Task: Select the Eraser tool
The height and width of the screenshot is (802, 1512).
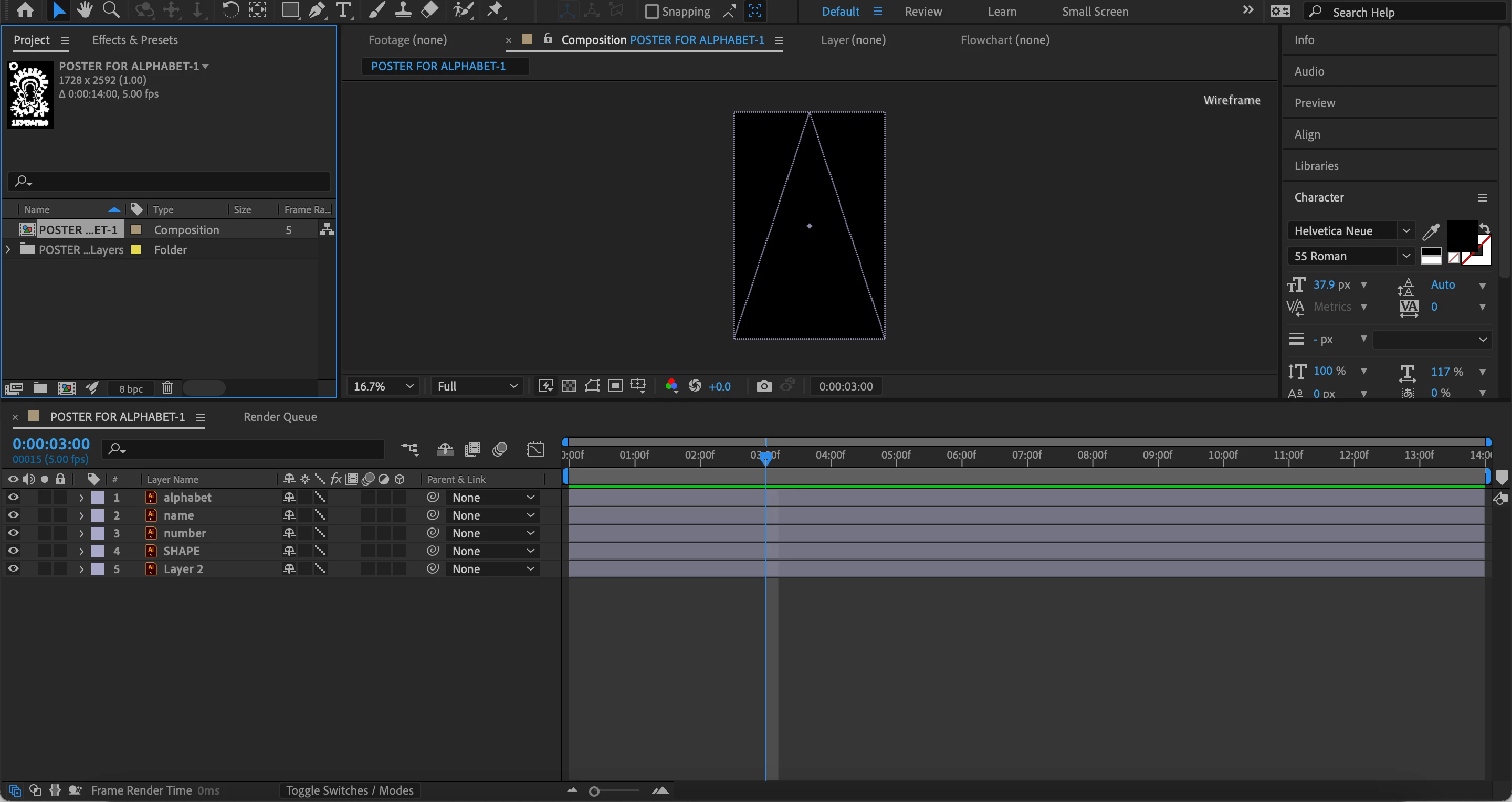Action: pos(430,10)
